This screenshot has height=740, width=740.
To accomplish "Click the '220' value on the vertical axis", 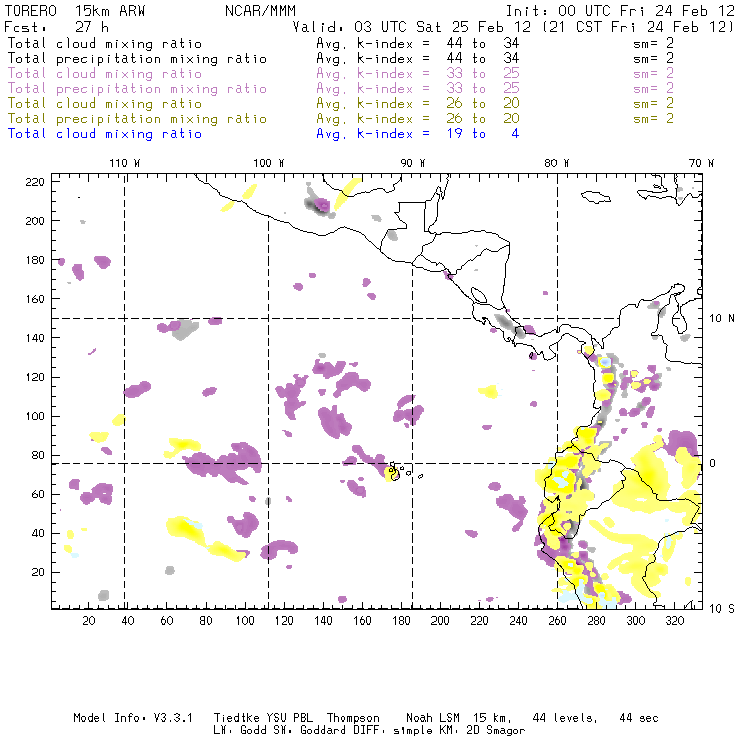I will [35, 182].
